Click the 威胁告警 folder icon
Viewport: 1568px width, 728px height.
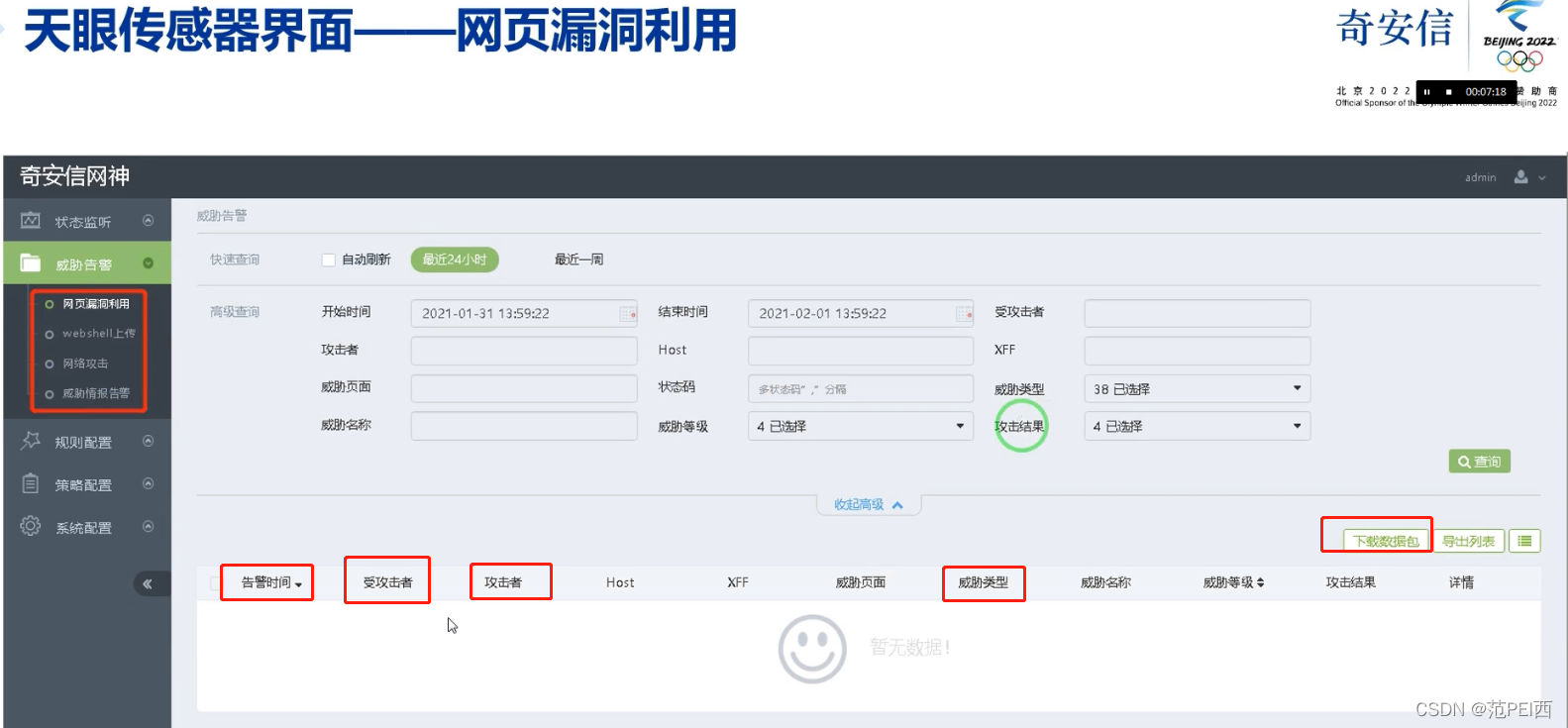click(31, 262)
